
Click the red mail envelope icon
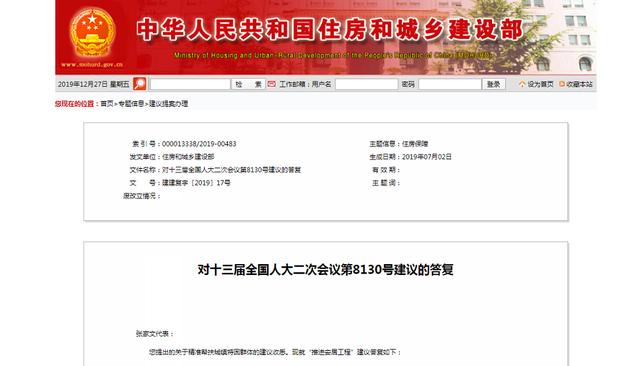pyautogui.click(x=271, y=84)
